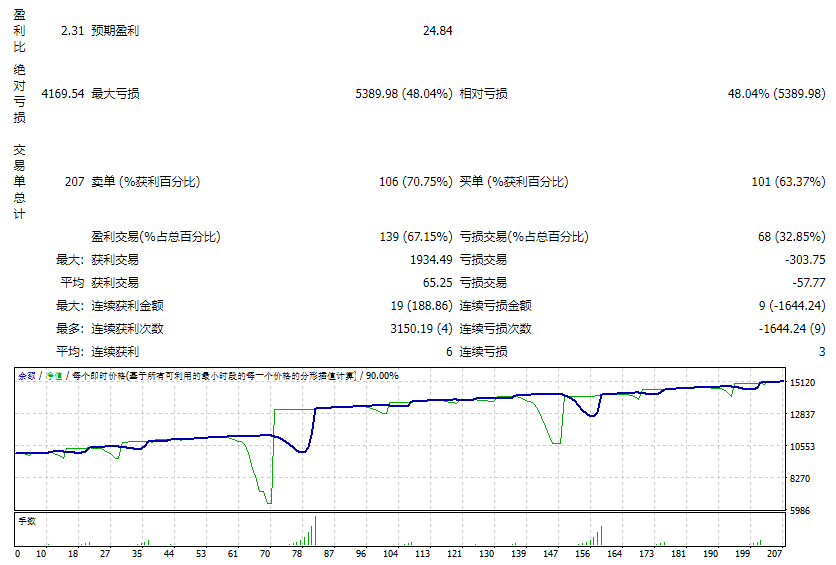Click the 207 mark on x-axis
Screen dimensions: 836x565
coord(775,553)
